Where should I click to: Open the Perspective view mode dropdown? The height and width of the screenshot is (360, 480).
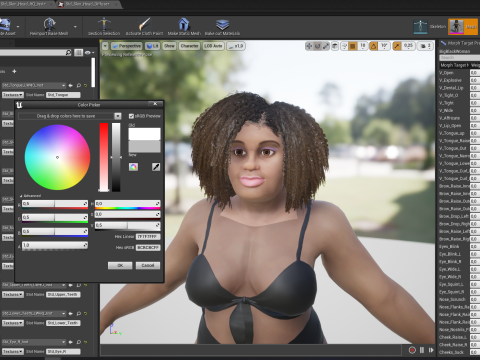click(127, 46)
